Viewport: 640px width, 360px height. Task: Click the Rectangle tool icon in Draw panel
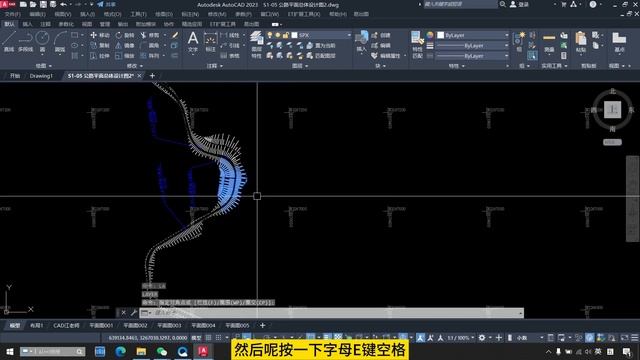[x=74, y=36]
